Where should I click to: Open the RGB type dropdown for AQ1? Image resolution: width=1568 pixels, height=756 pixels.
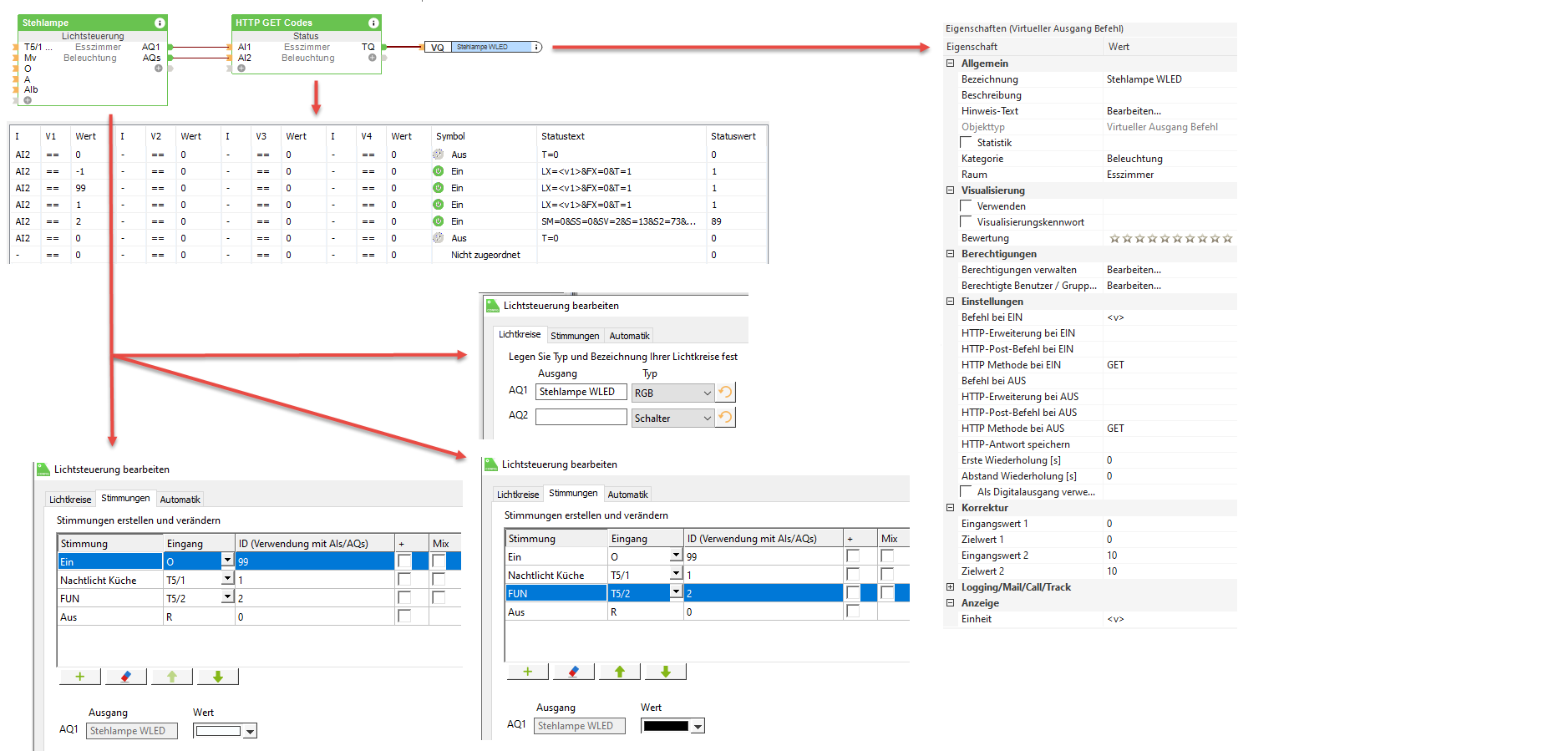(x=707, y=393)
